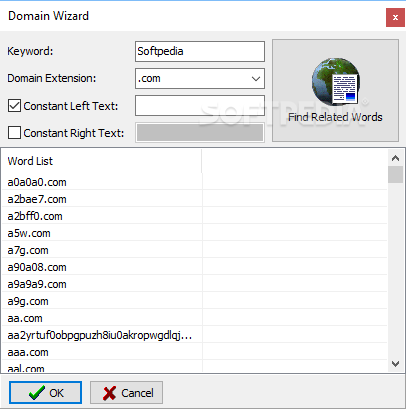Click the red X Cancel button
This screenshot has width=406, height=409.
tap(126, 393)
